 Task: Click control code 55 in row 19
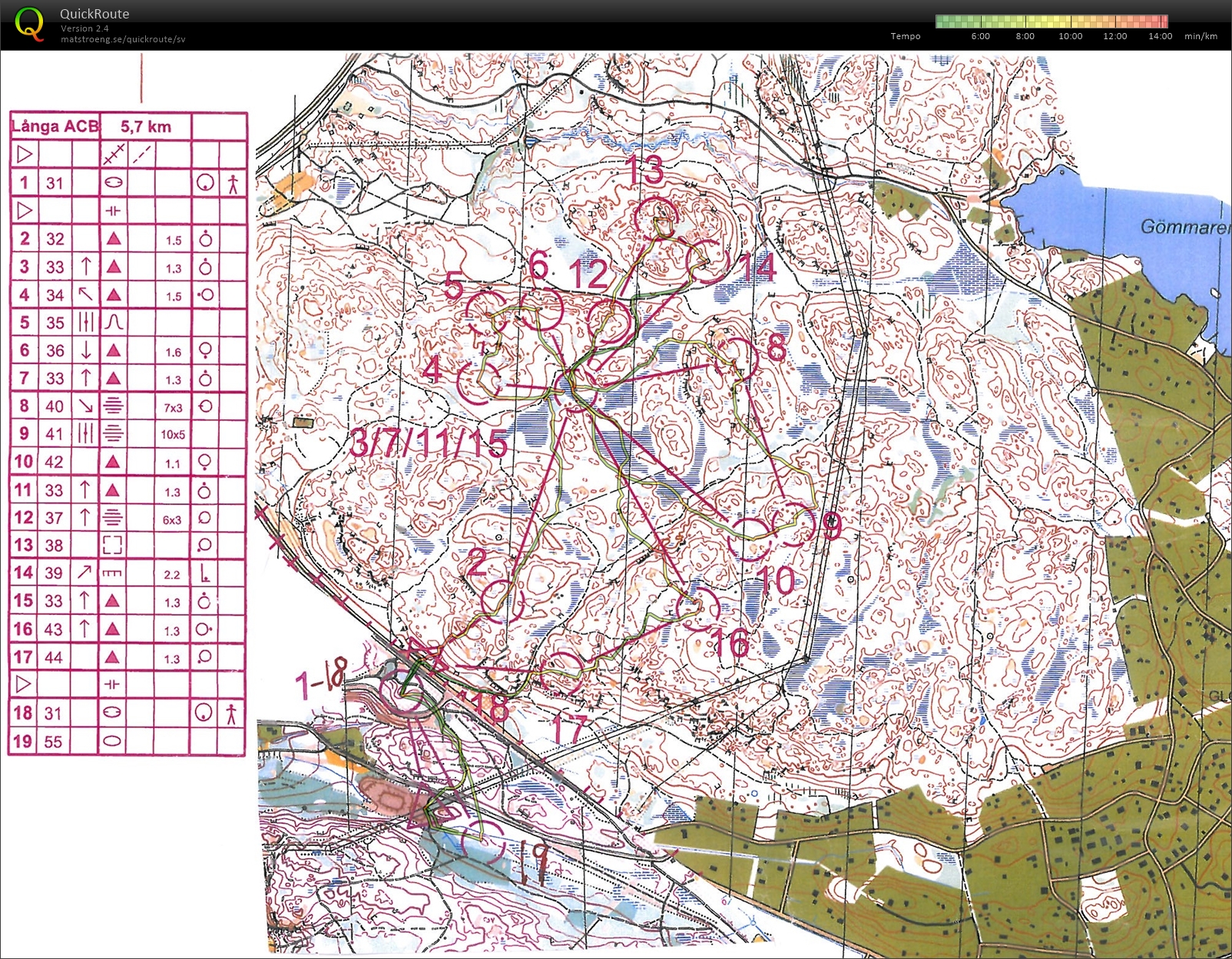53,742
